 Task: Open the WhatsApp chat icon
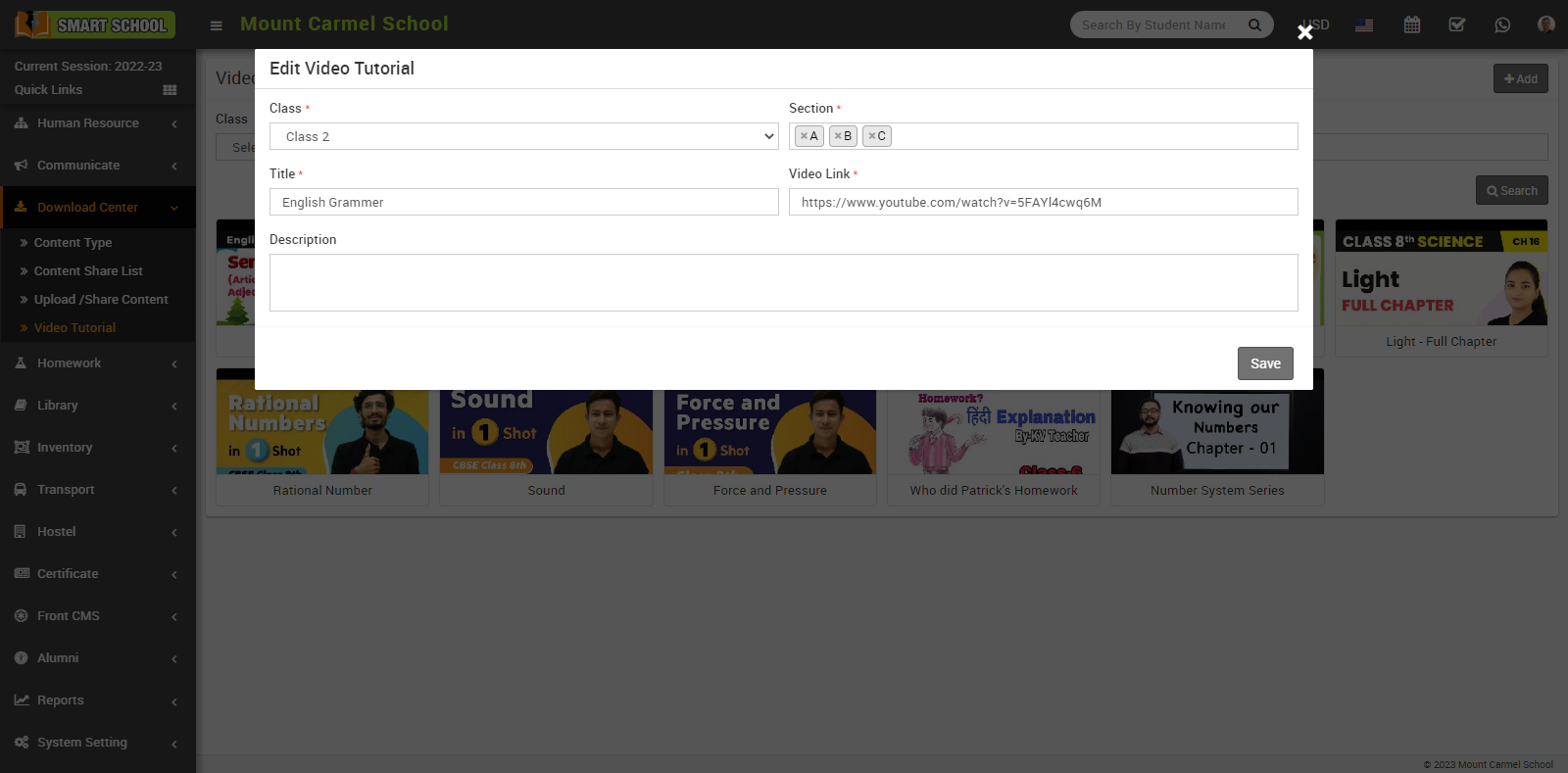[1502, 24]
